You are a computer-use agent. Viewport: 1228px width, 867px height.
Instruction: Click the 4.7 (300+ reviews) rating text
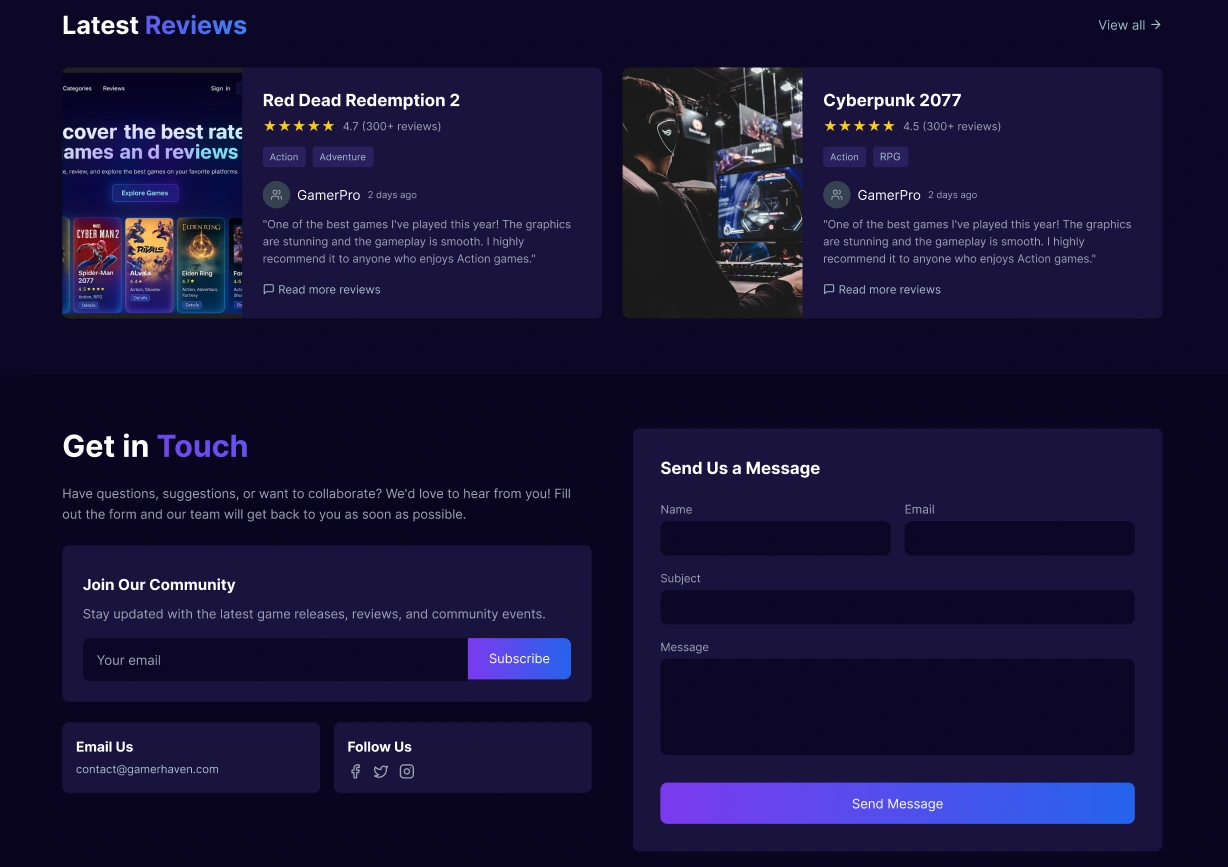pyautogui.click(x=392, y=126)
